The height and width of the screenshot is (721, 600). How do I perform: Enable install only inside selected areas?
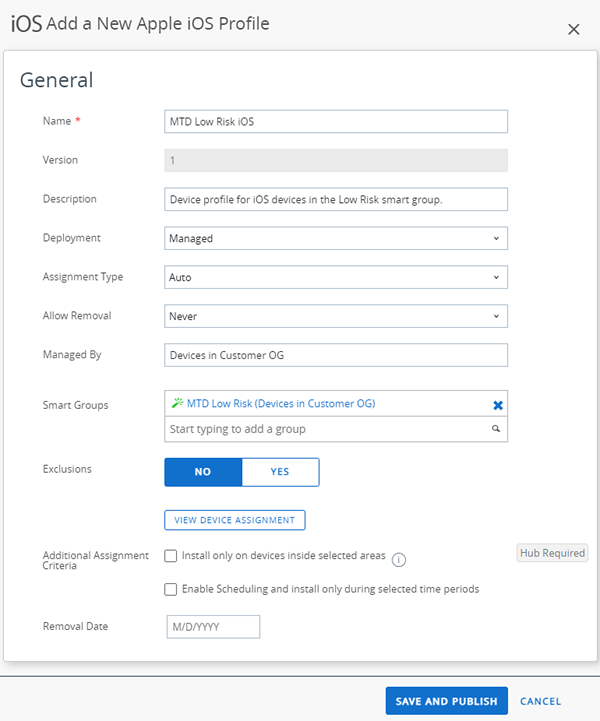pyautogui.click(x=171, y=556)
